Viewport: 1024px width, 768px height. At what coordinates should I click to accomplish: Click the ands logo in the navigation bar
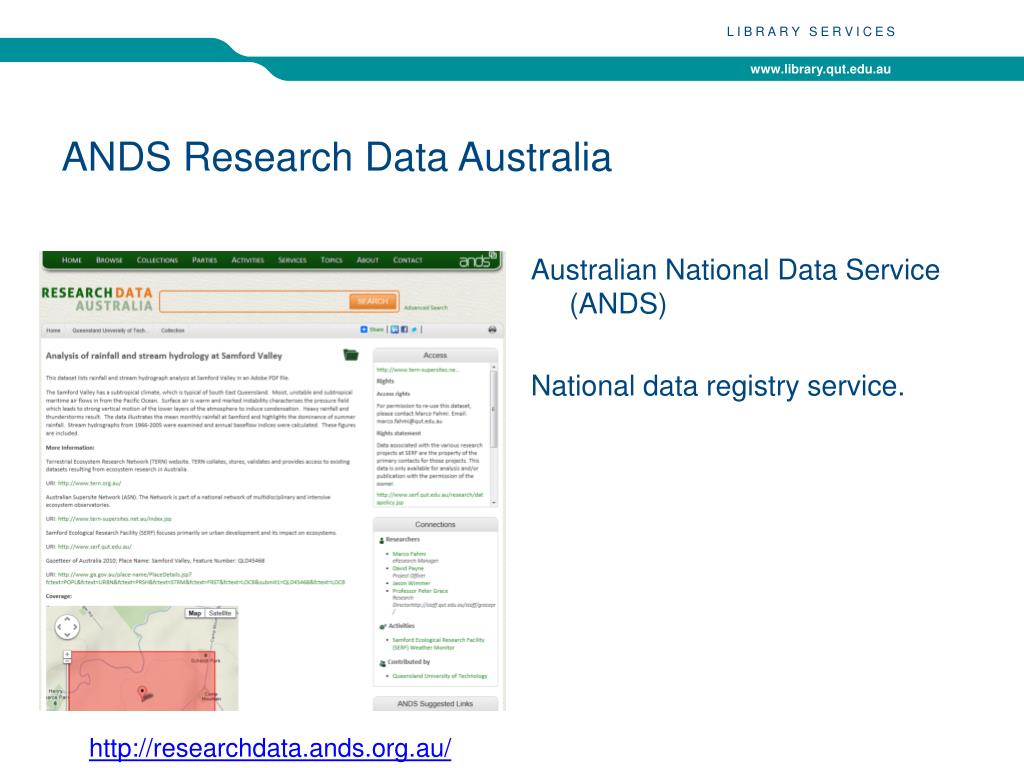point(477,261)
